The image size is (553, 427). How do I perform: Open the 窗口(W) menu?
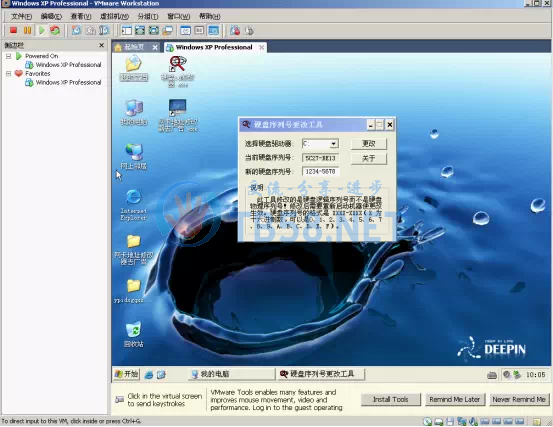178,16
